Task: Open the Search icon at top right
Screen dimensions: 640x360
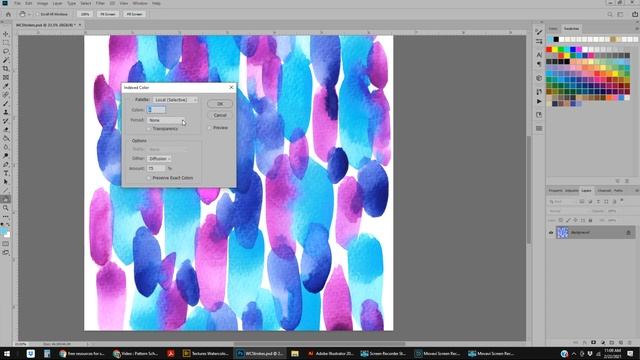Action: pyautogui.click(x=610, y=14)
